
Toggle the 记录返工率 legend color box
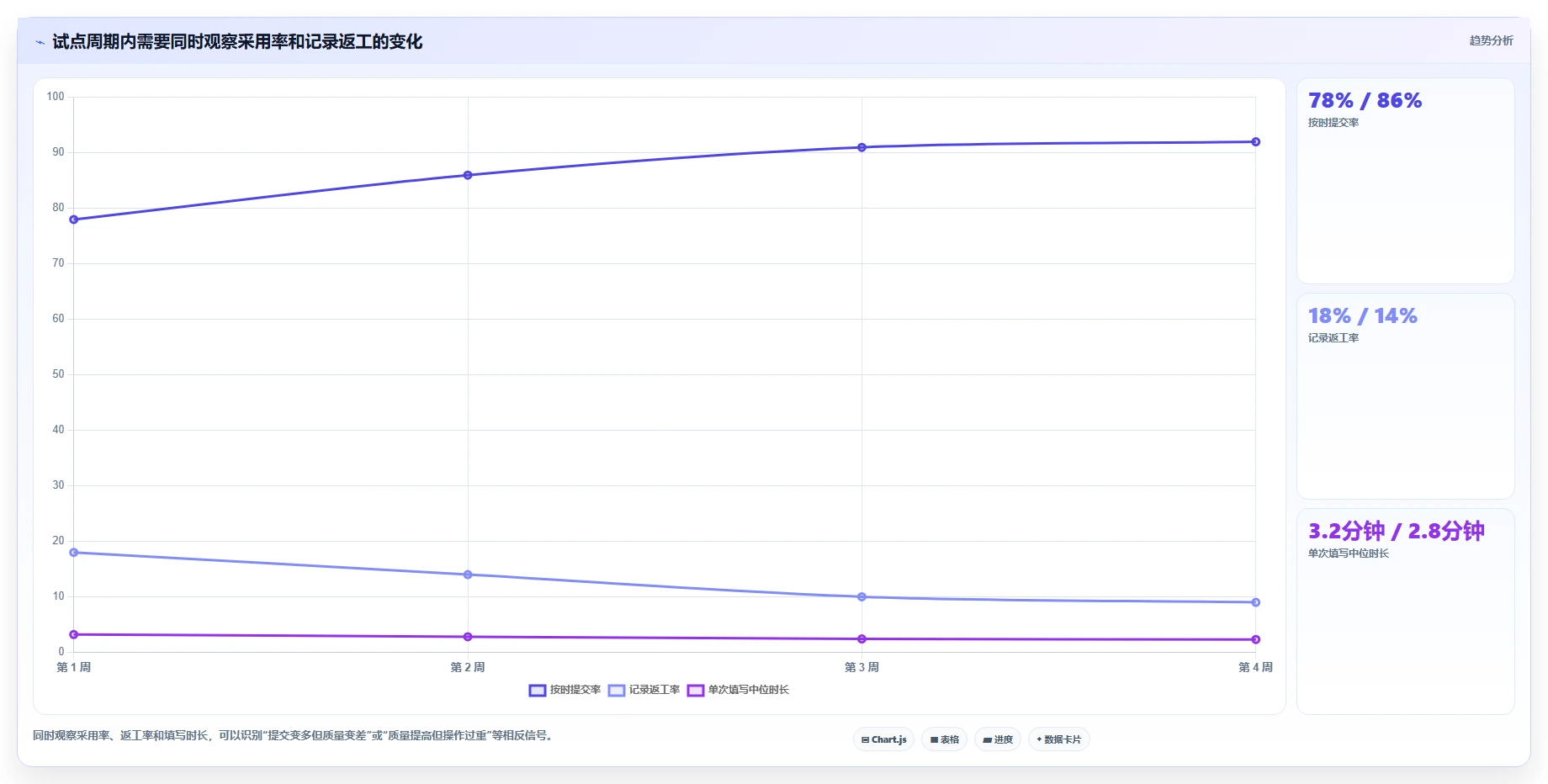[617, 691]
